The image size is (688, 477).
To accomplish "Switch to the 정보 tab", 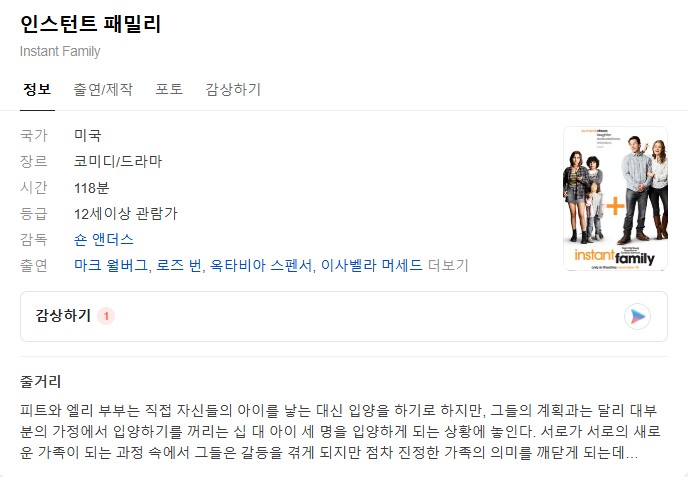I will coord(37,90).
